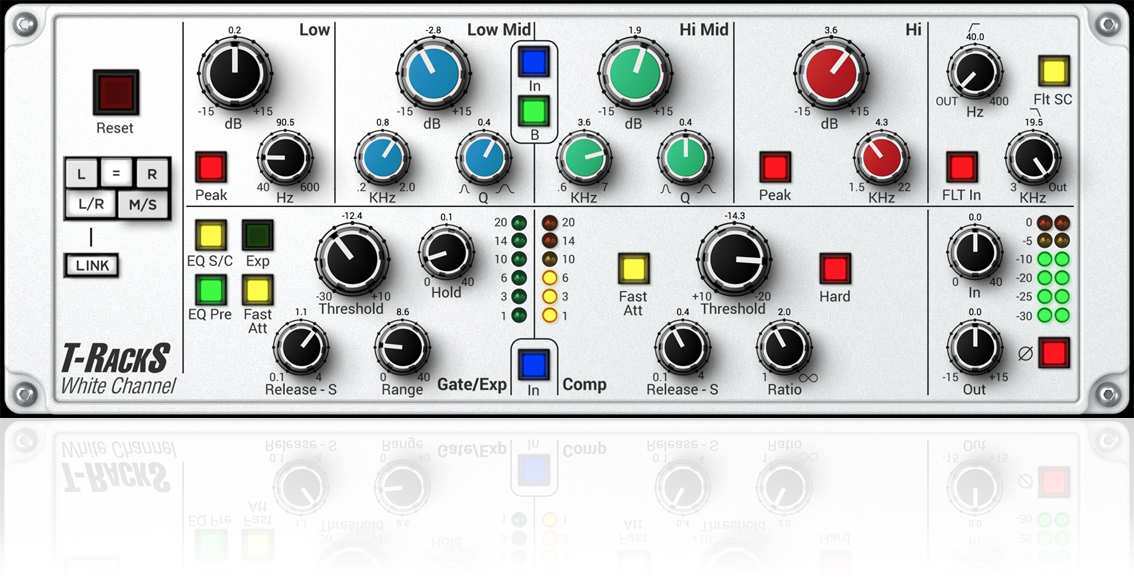The height and width of the screenshot is (580, 1134).
Task: Click the compressor Threshold knob
Action: 734,258
